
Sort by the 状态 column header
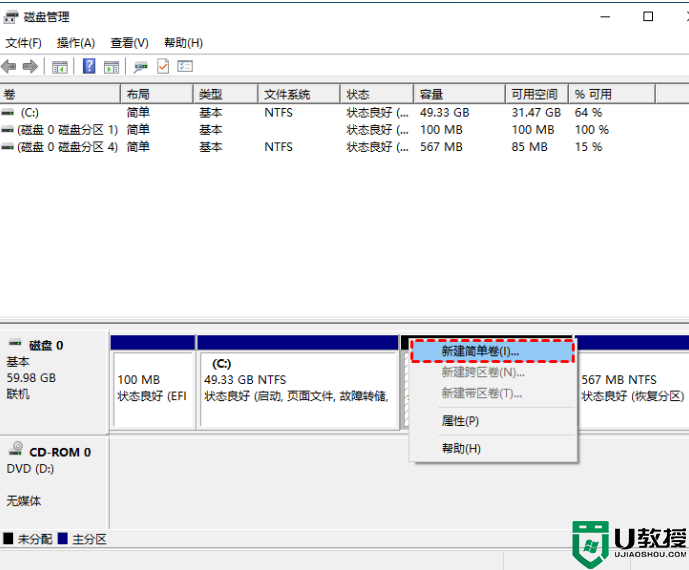[x=377, y=94]
